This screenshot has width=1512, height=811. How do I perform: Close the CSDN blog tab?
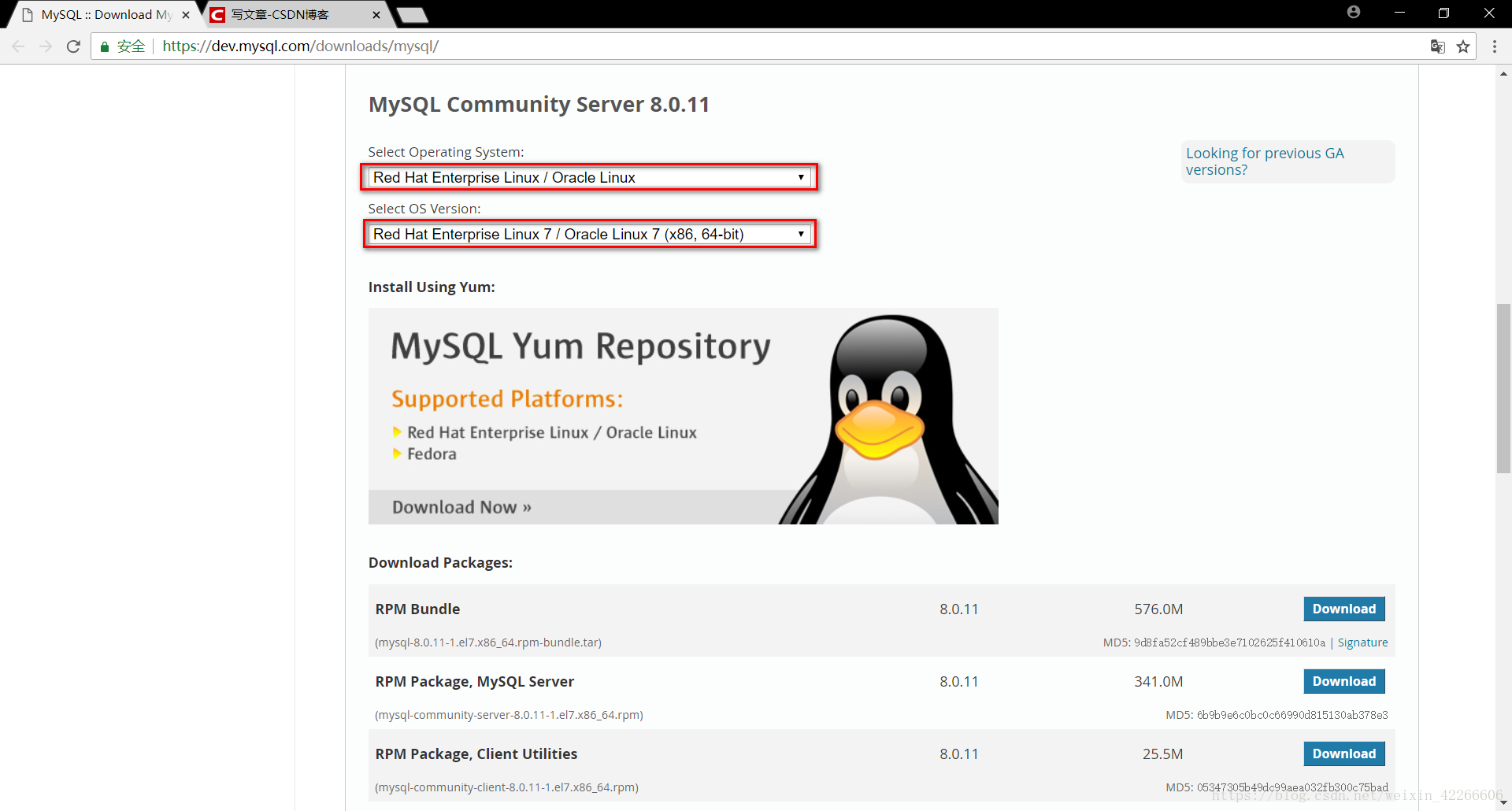[376, 15]
